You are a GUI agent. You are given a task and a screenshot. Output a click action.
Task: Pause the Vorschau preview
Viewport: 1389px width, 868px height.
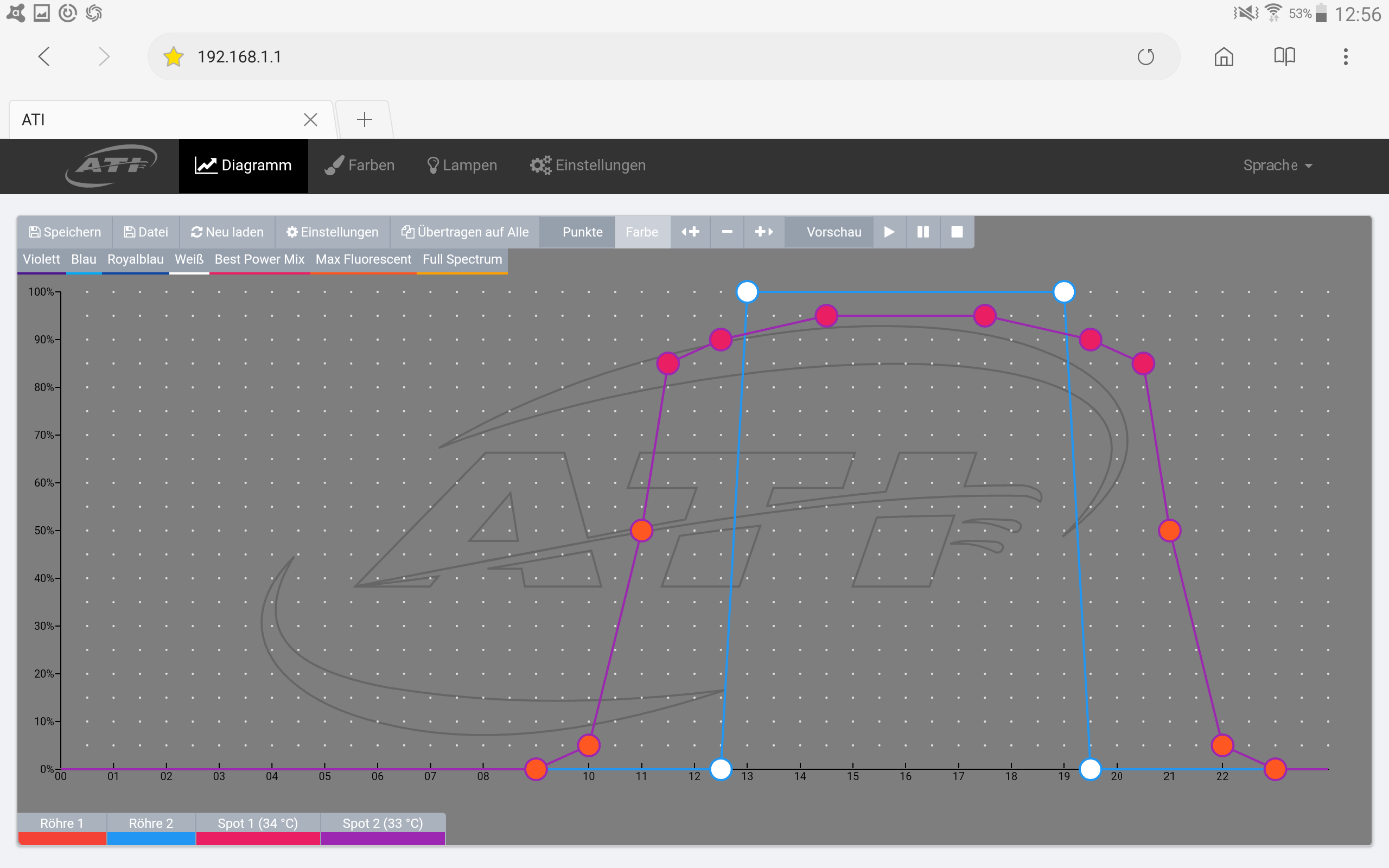[x=923, y=232]
